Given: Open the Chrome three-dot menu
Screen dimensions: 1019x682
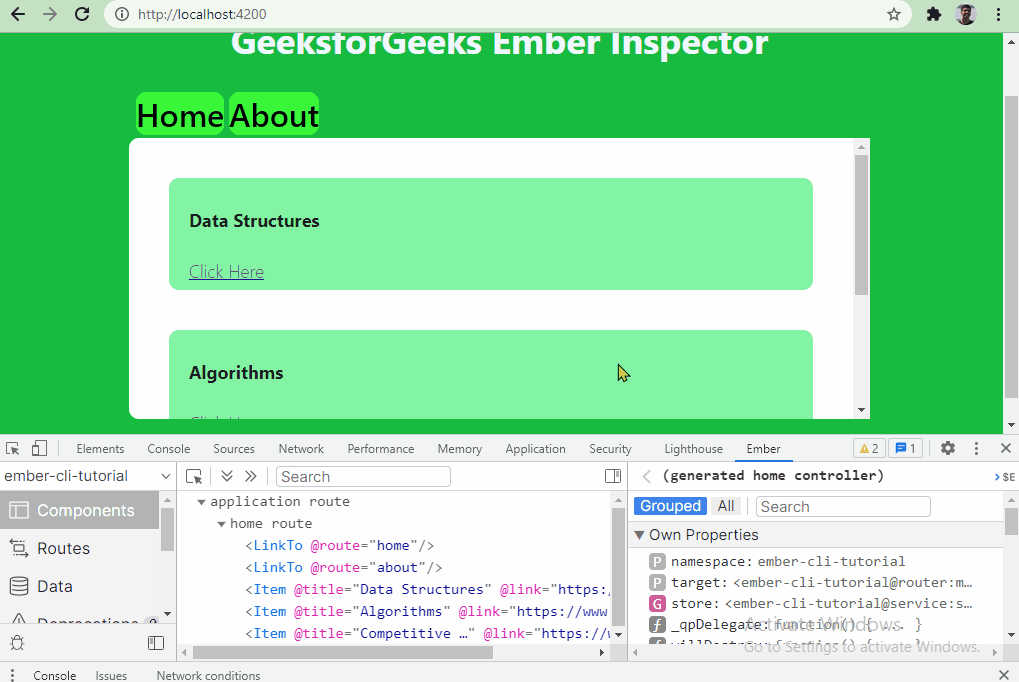Looking at the screenshot, I should [998, 14].
